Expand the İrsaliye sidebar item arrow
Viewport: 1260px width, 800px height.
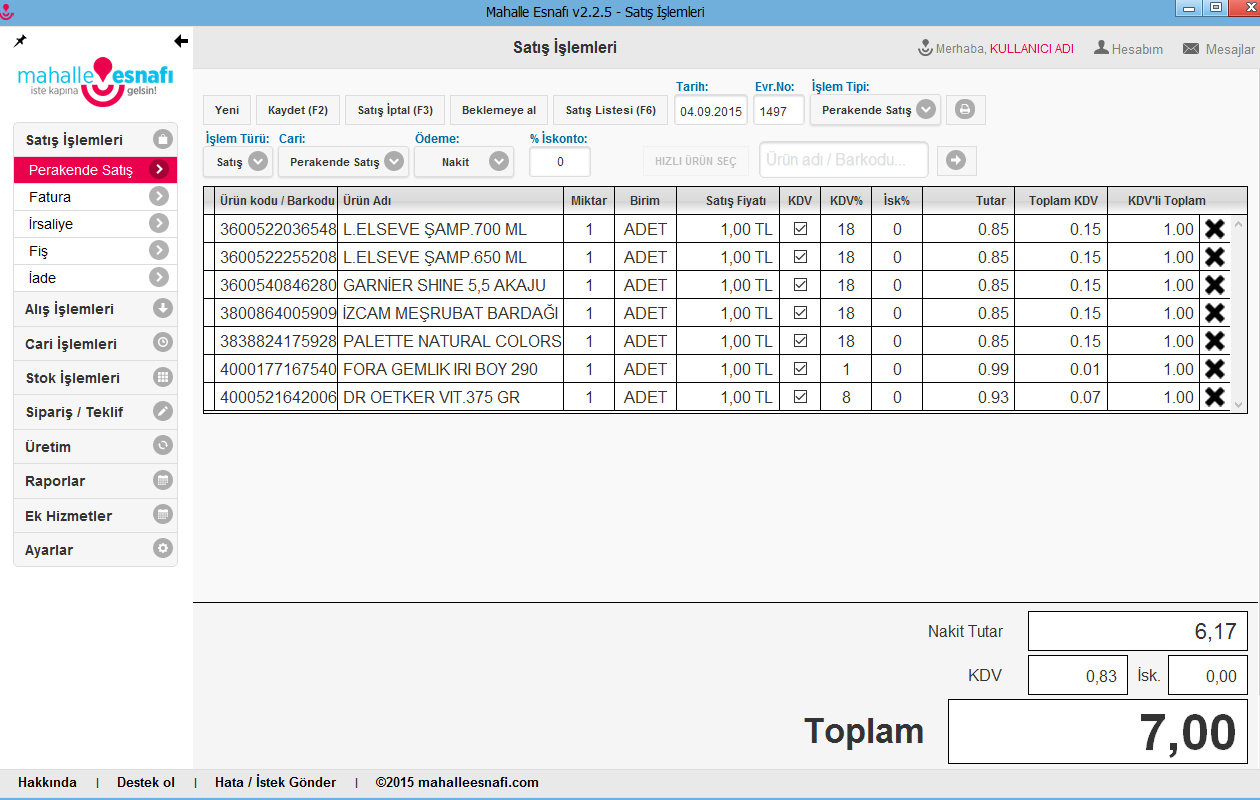158,224
